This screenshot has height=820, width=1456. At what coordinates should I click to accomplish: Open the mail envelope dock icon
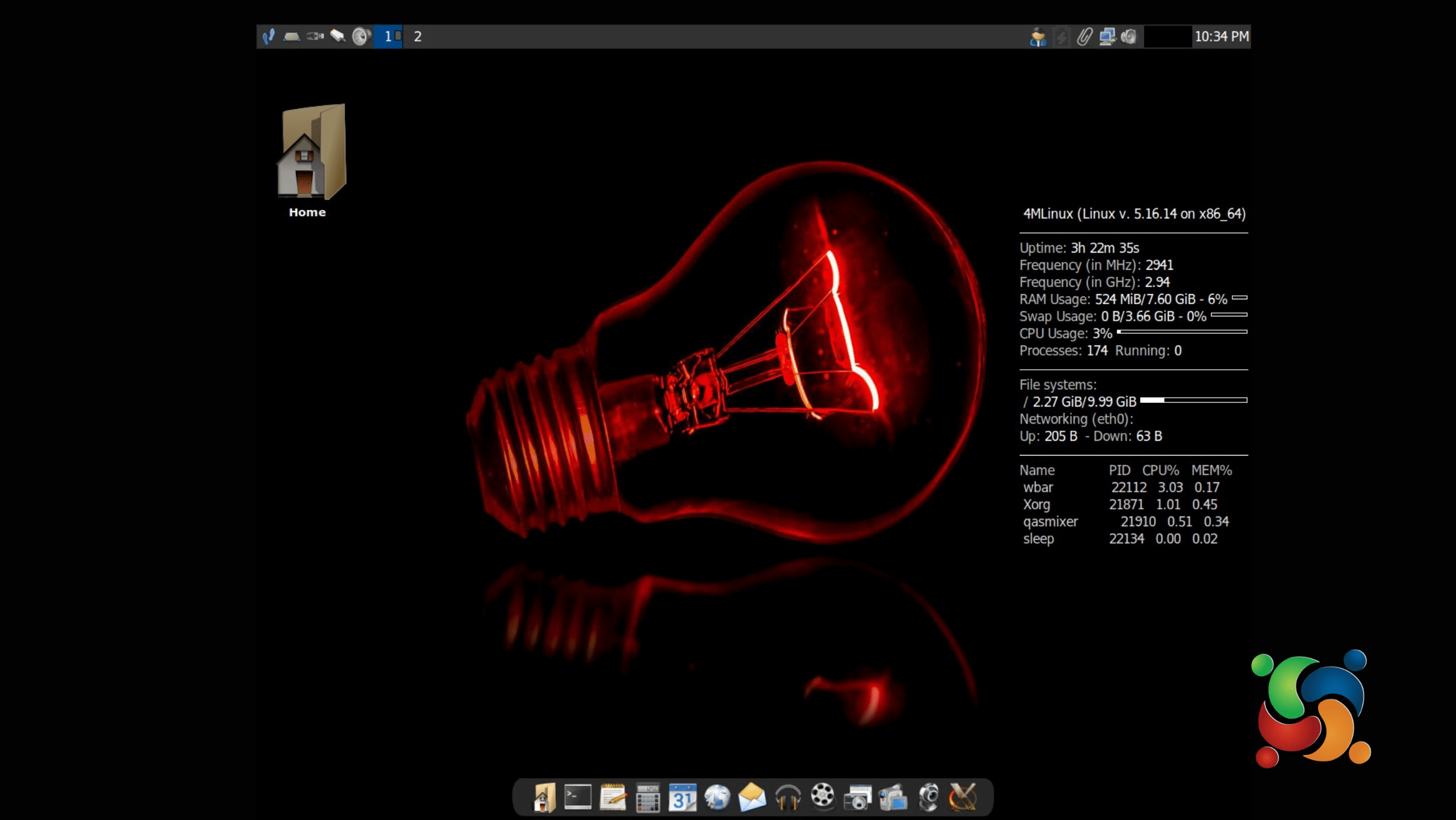coord(752,798)
